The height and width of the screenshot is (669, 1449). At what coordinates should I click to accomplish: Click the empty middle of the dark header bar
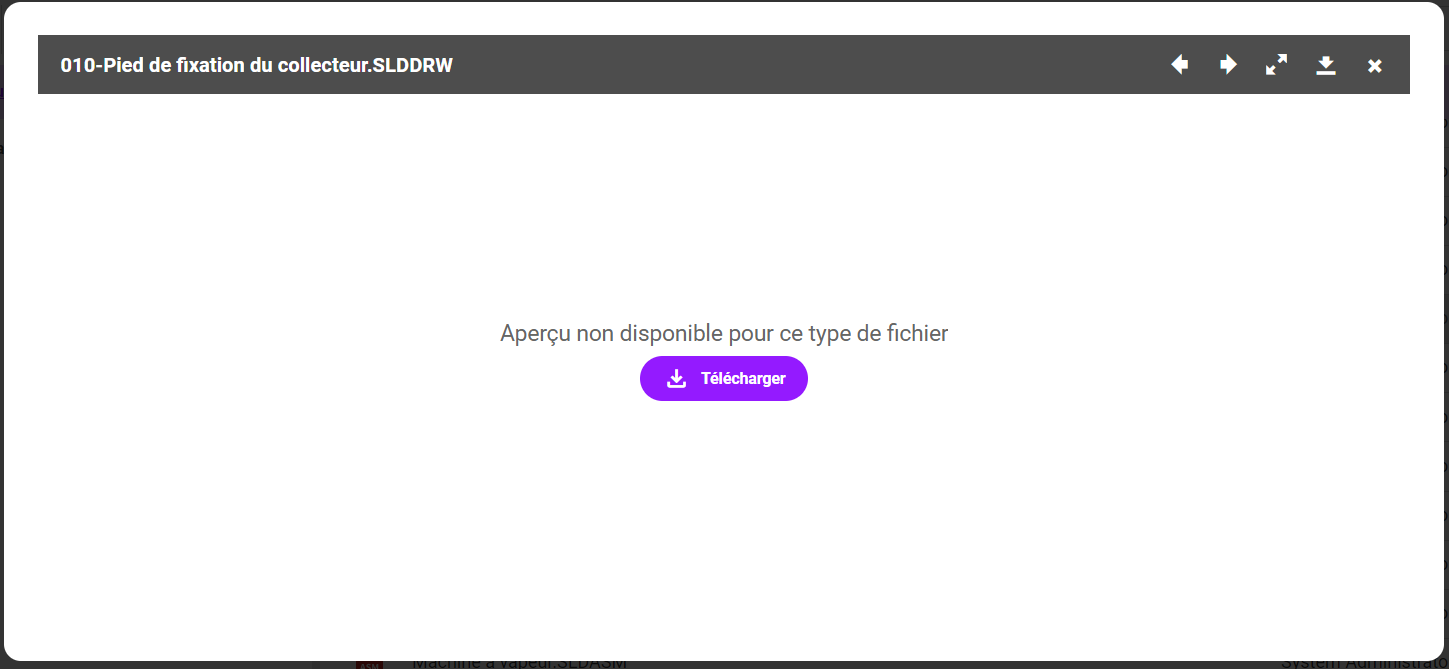(x=800, y=65)
